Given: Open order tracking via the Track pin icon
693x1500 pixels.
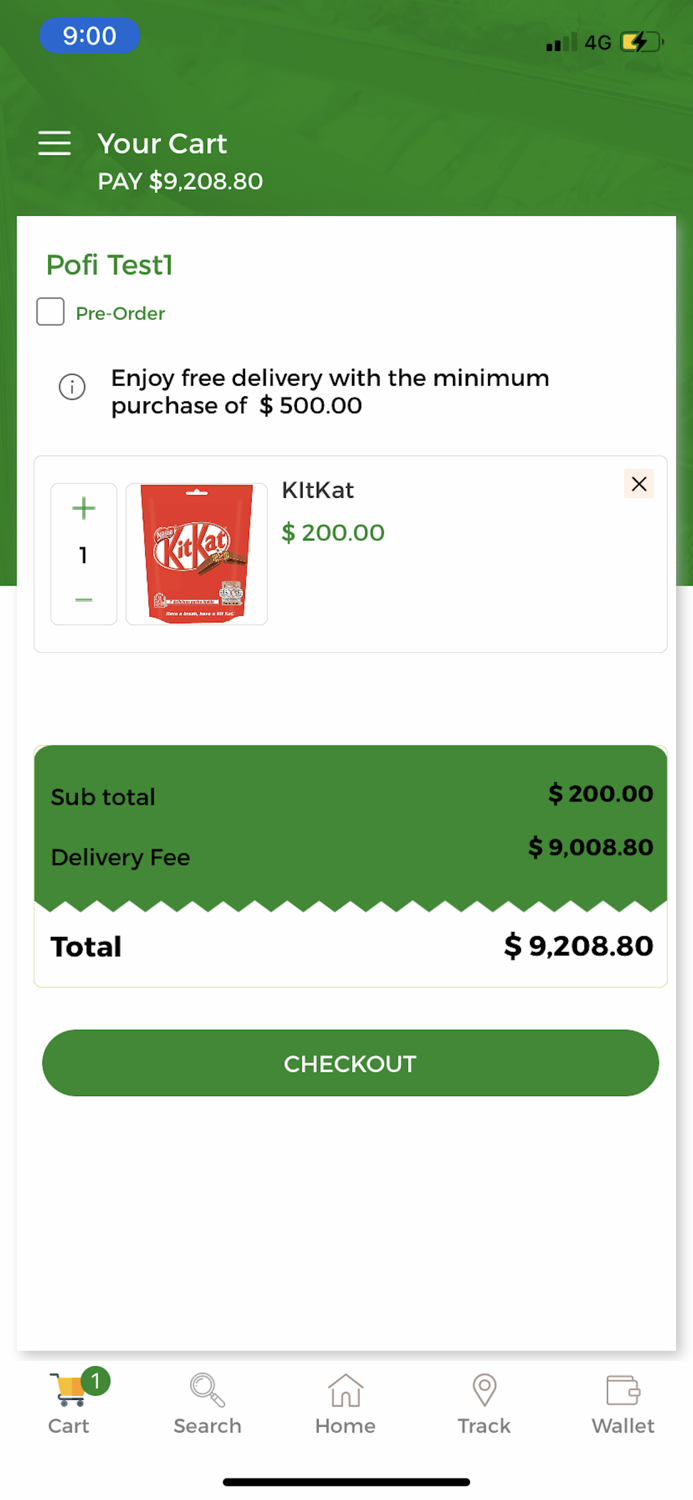Looking at the screenshot, I should (x=484, y=1390).
